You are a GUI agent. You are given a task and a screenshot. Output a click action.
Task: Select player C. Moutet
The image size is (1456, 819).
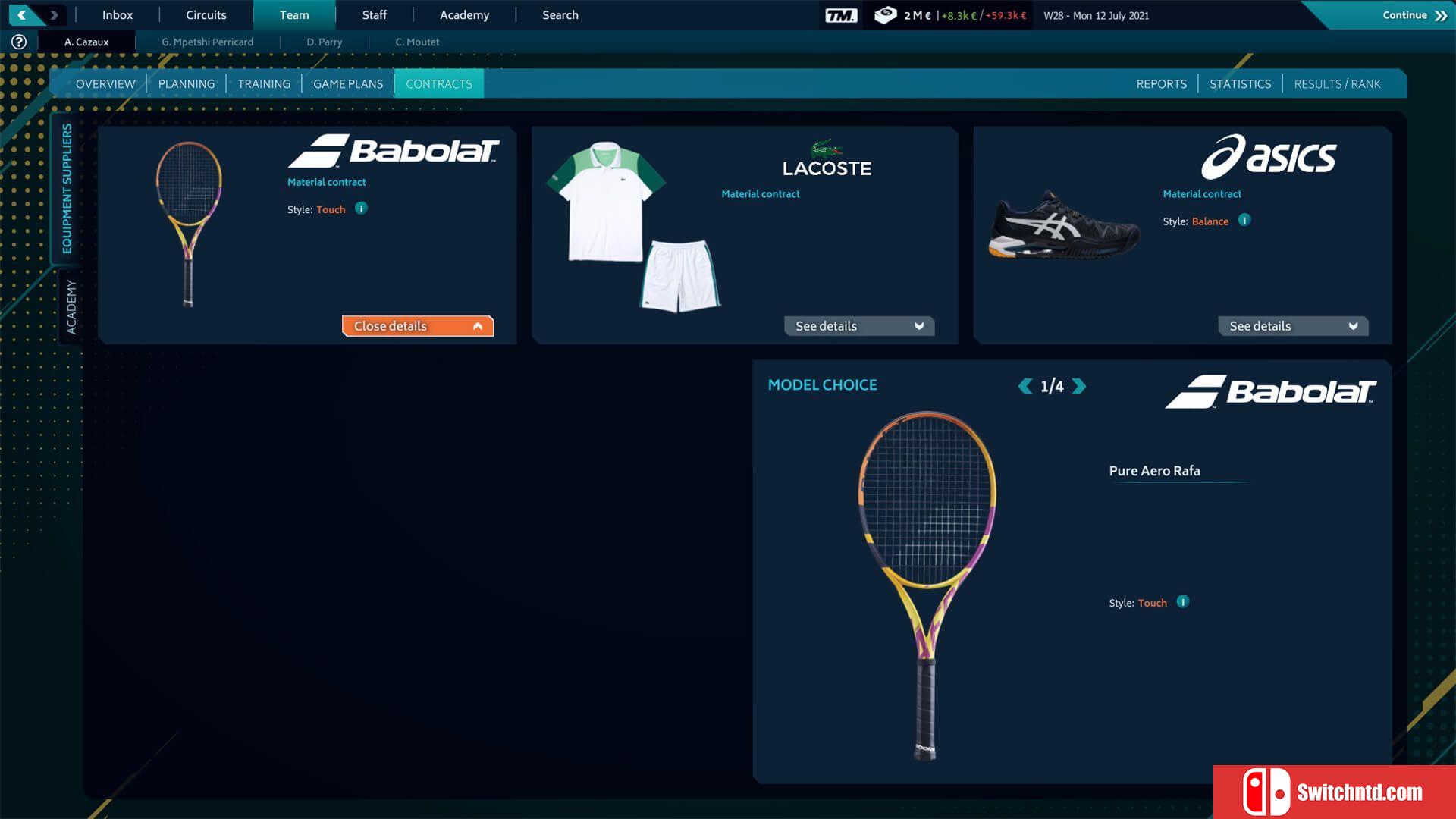[x=417, y=42]
